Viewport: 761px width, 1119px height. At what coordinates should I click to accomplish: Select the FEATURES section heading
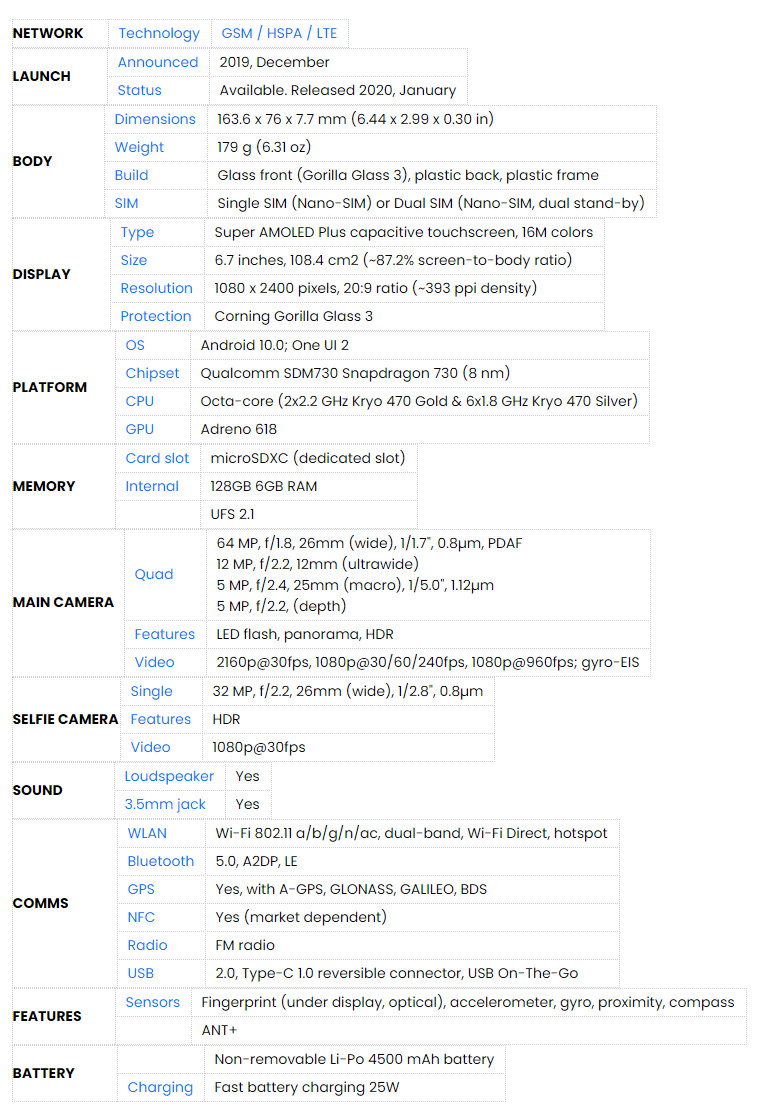[47, 1016]
